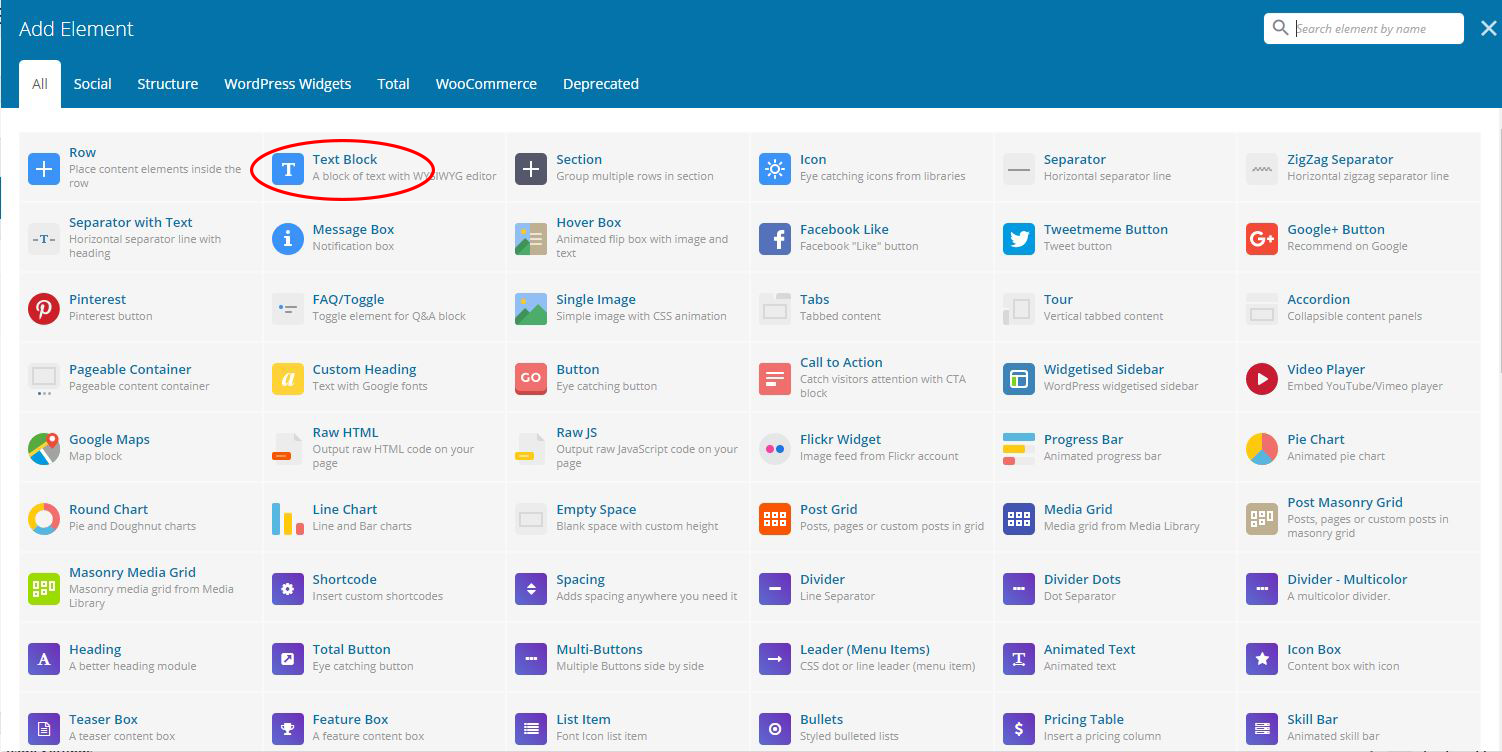Insert the Video Player play icon
Image resolution: width=1502 pixels, height=752 pixels.
pos(1262,379)
